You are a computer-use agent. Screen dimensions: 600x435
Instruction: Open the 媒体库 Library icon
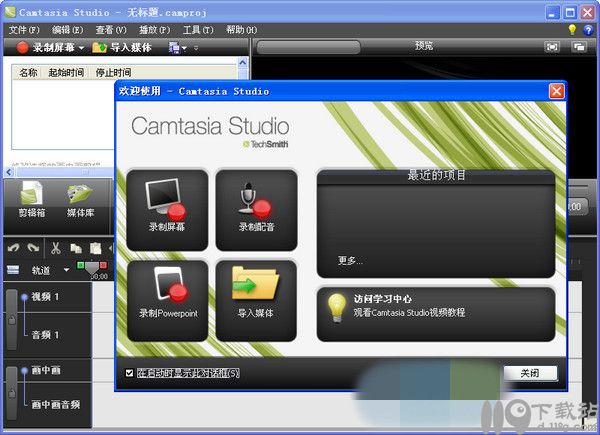click(80, 200)
